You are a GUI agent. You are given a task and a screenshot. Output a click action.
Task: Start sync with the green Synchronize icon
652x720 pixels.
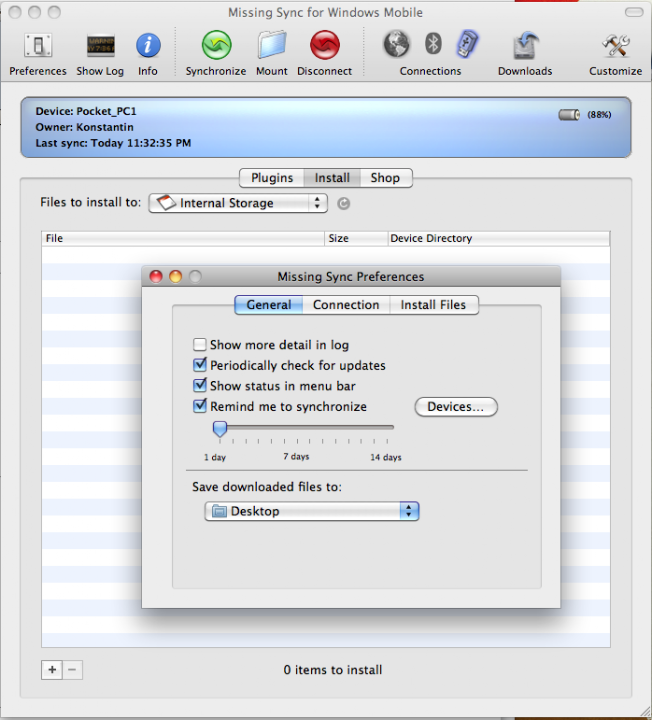pyautogui.click(x=216, y=45)
